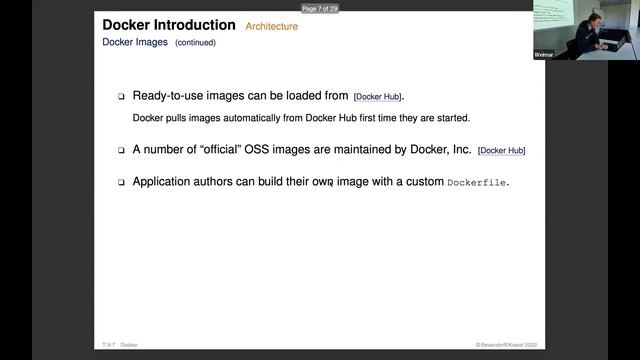Click the 'Ready-to-use images can be loaded from' line
Viewport: 640px width, 360px height.
click(240, 96)
